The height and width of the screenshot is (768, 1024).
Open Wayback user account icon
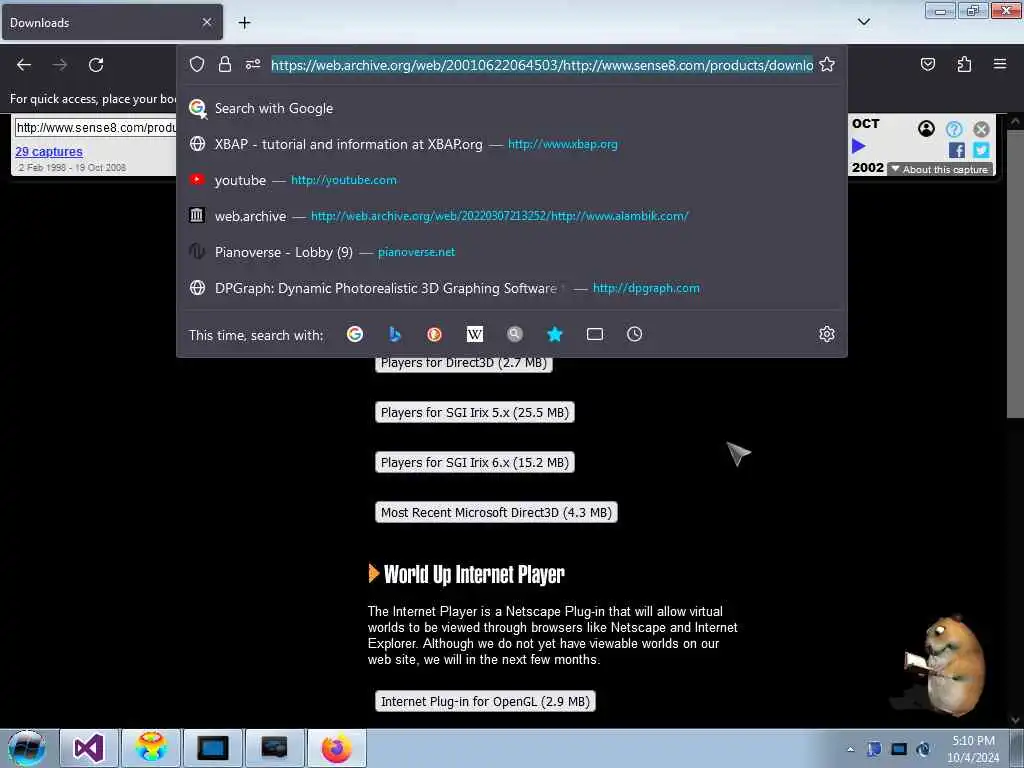(x=926, y=129)
